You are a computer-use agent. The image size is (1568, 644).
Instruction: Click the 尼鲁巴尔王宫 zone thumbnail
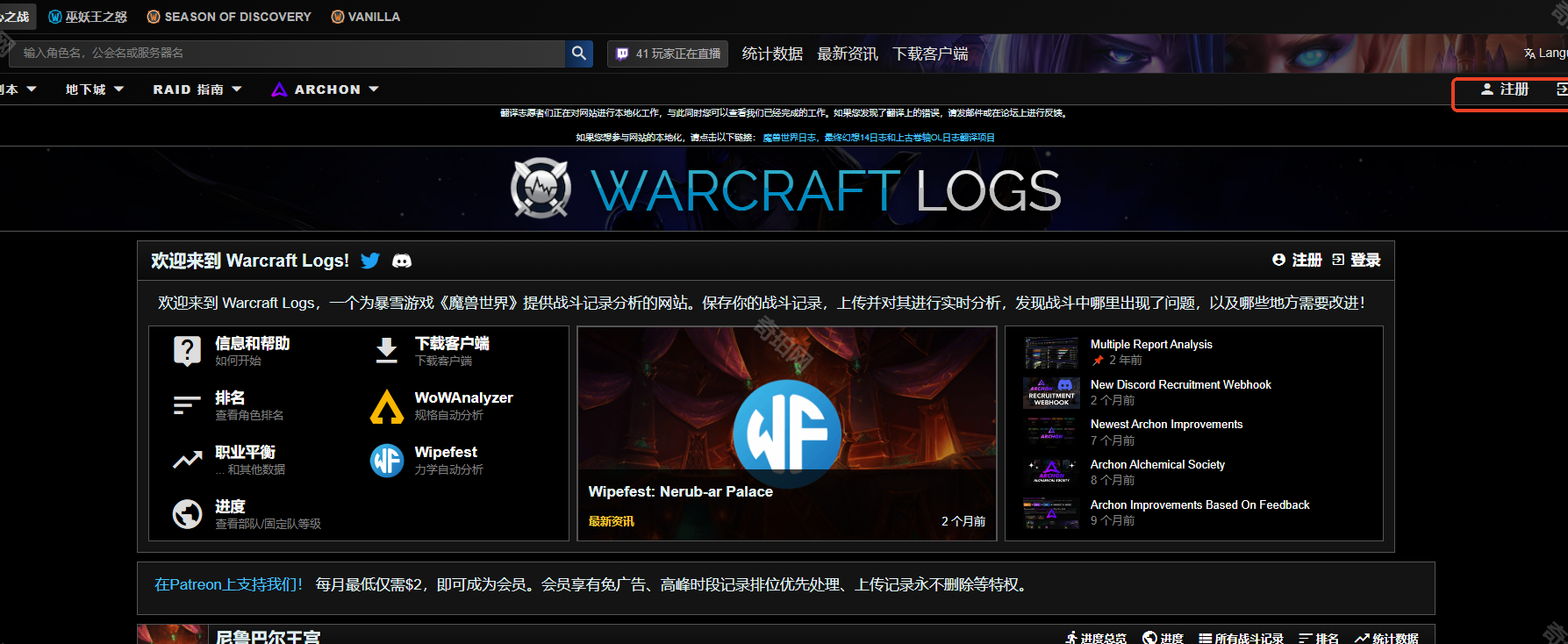click(173, 634)
